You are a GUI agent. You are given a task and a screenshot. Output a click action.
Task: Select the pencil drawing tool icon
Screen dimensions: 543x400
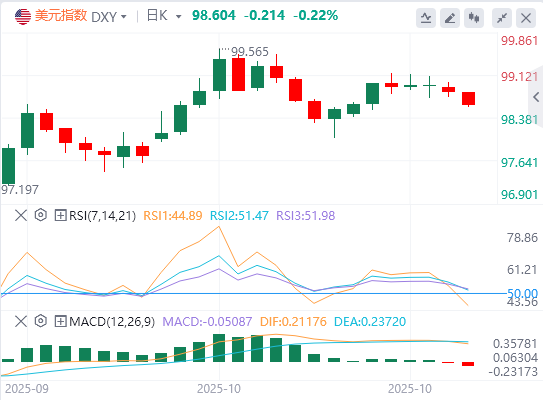(x=449, y=18)
